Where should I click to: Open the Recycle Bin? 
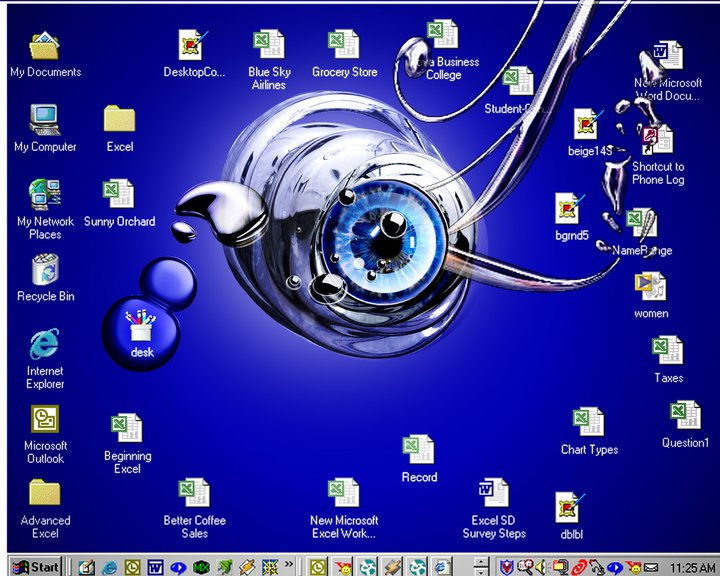pyautogui.click(x=45, y=270)
